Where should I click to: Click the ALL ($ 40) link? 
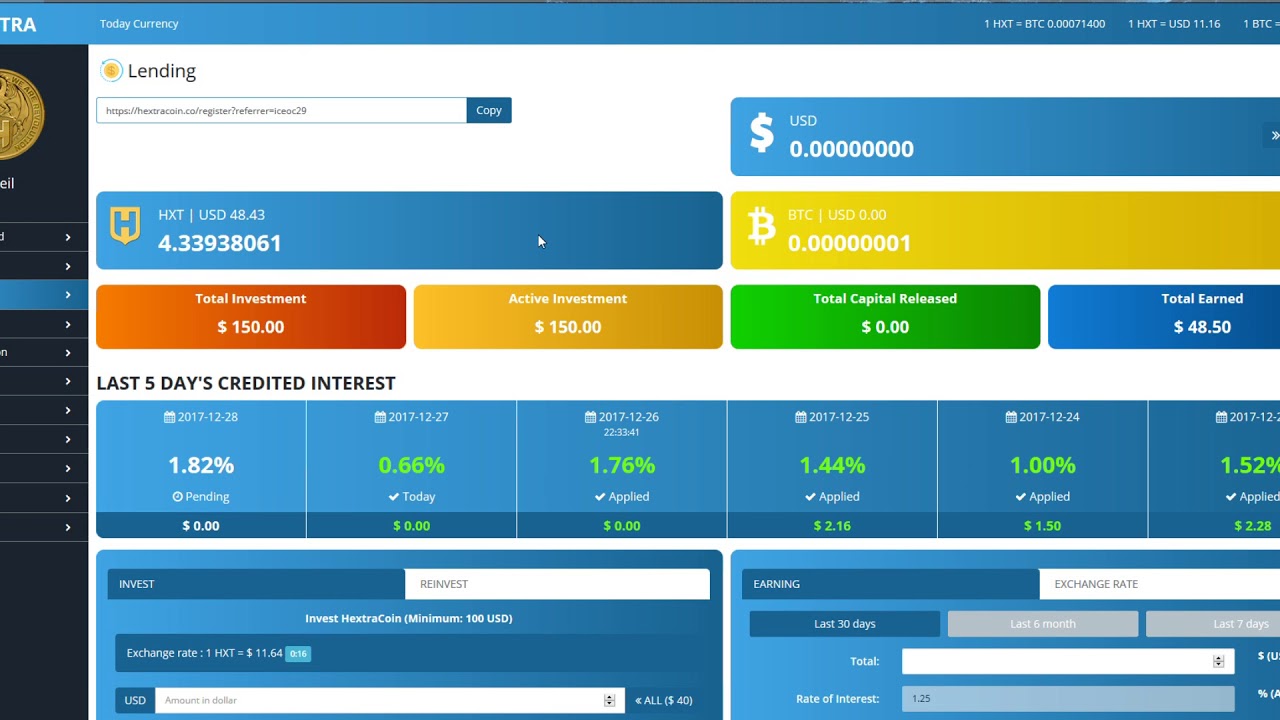(x=664, y=701)
